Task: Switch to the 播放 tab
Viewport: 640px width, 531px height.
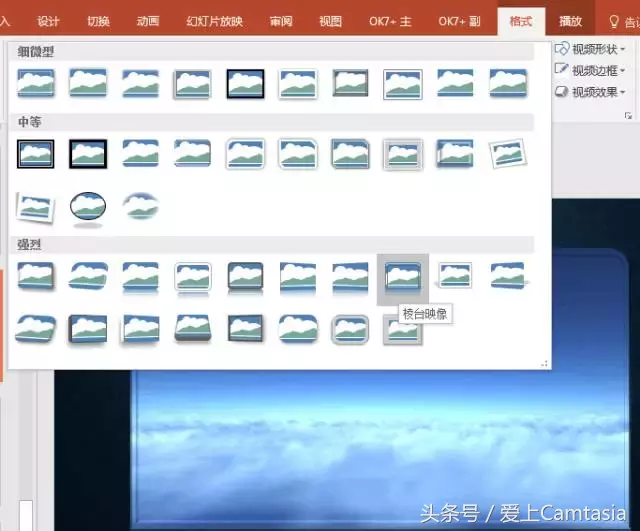Action: point(570,21)
